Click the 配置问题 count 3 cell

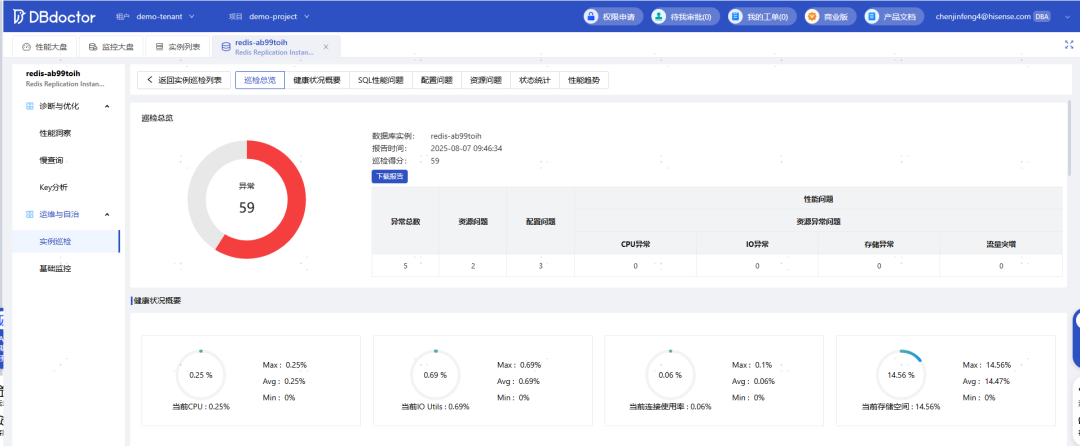[x=541, y=266]
